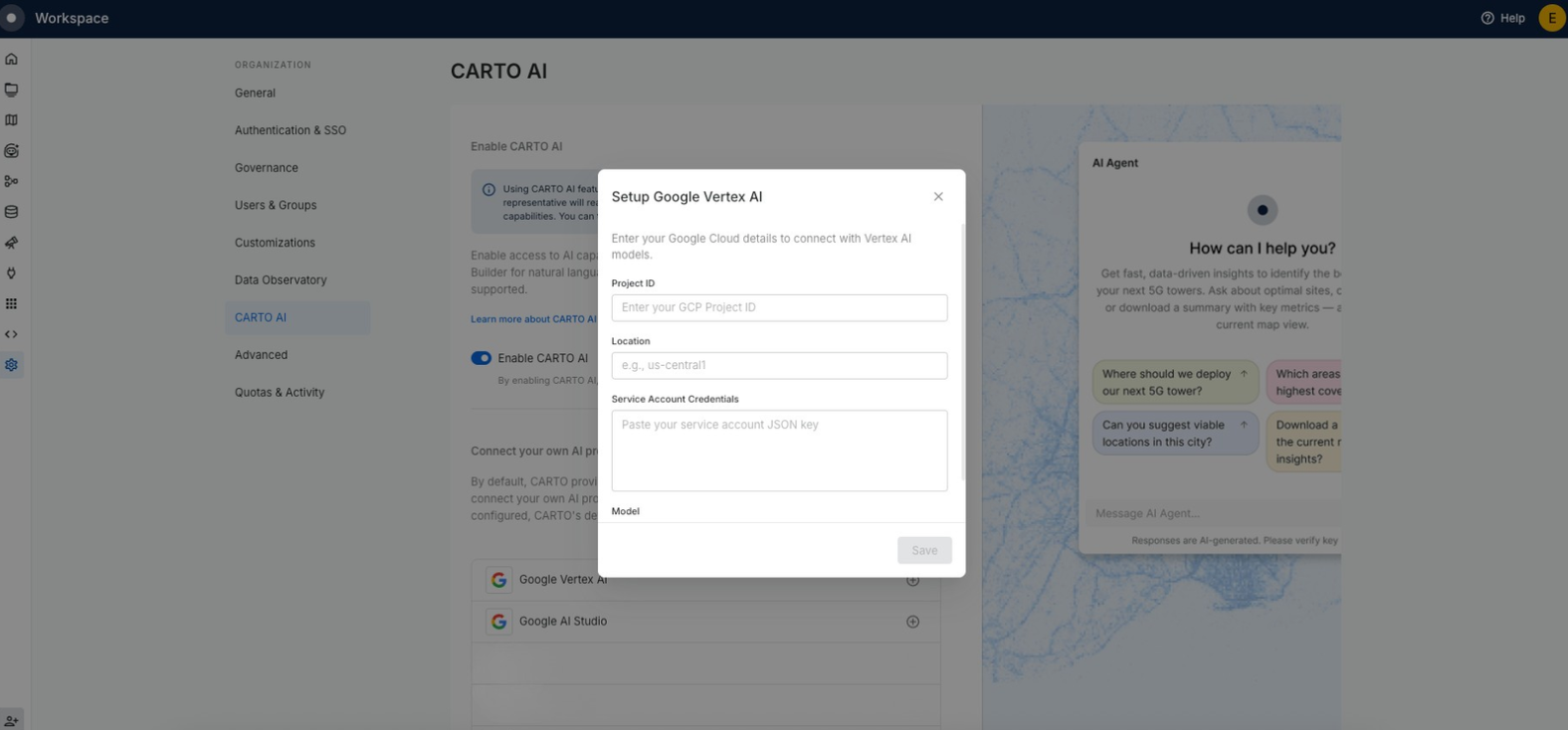
Task: Open Connections plug icon in sidebar
Action: click(11, 274)
